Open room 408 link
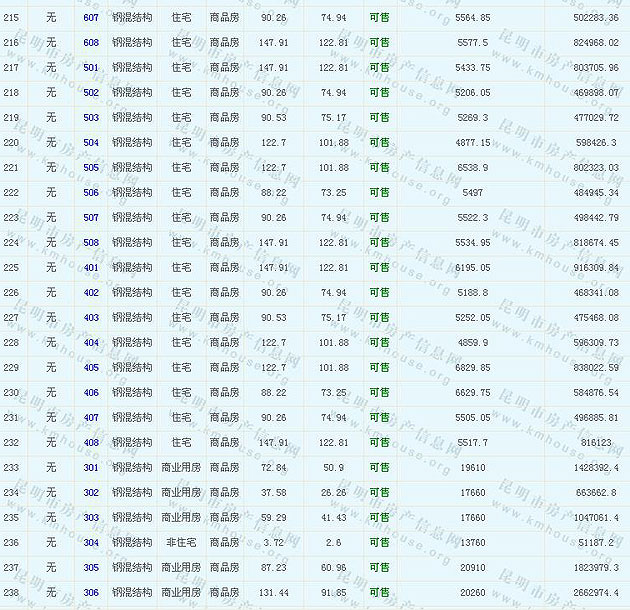630x610 pixels. (91, 443)
